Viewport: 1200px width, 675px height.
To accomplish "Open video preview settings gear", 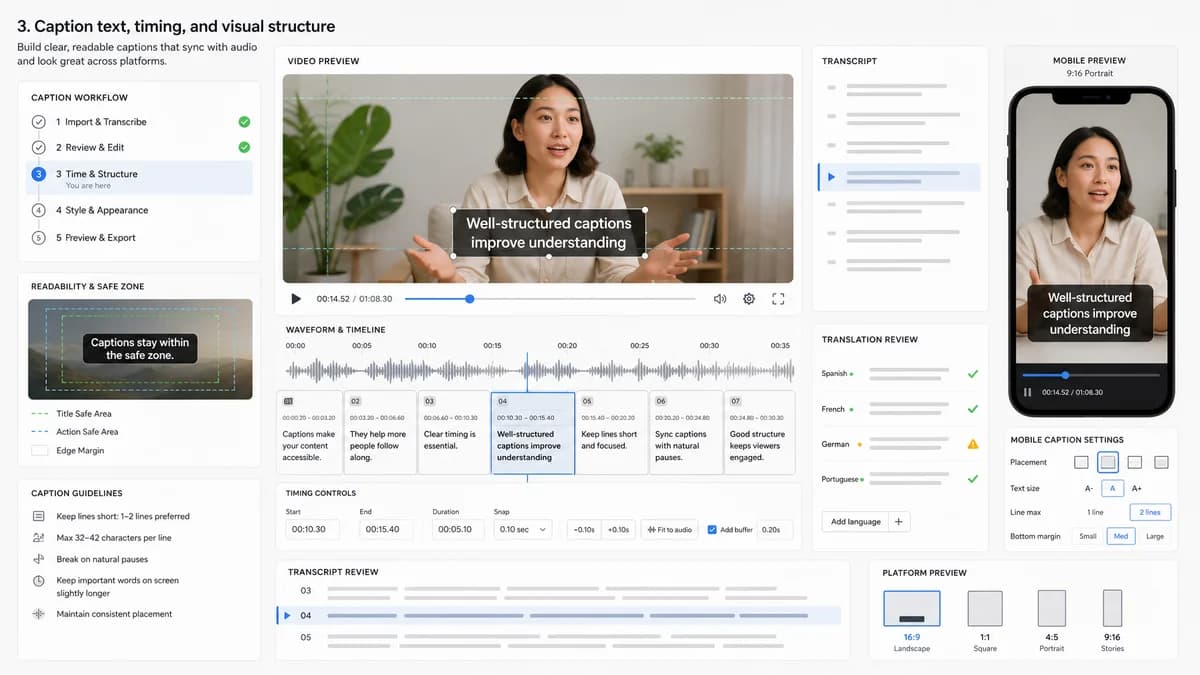I will [749, 298].
